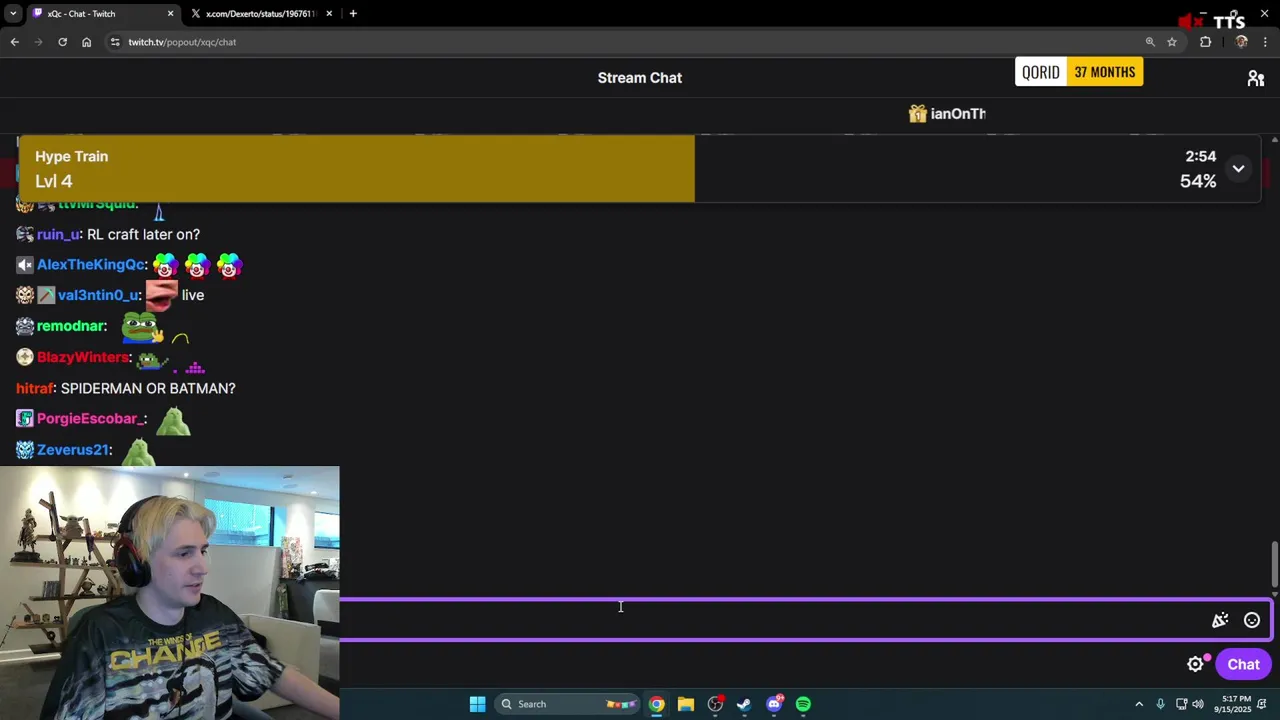Click the 'RL craft later on?' message text
This screenshot has height=720, width=1280.
pyautogui.click(x=143, y=234)
